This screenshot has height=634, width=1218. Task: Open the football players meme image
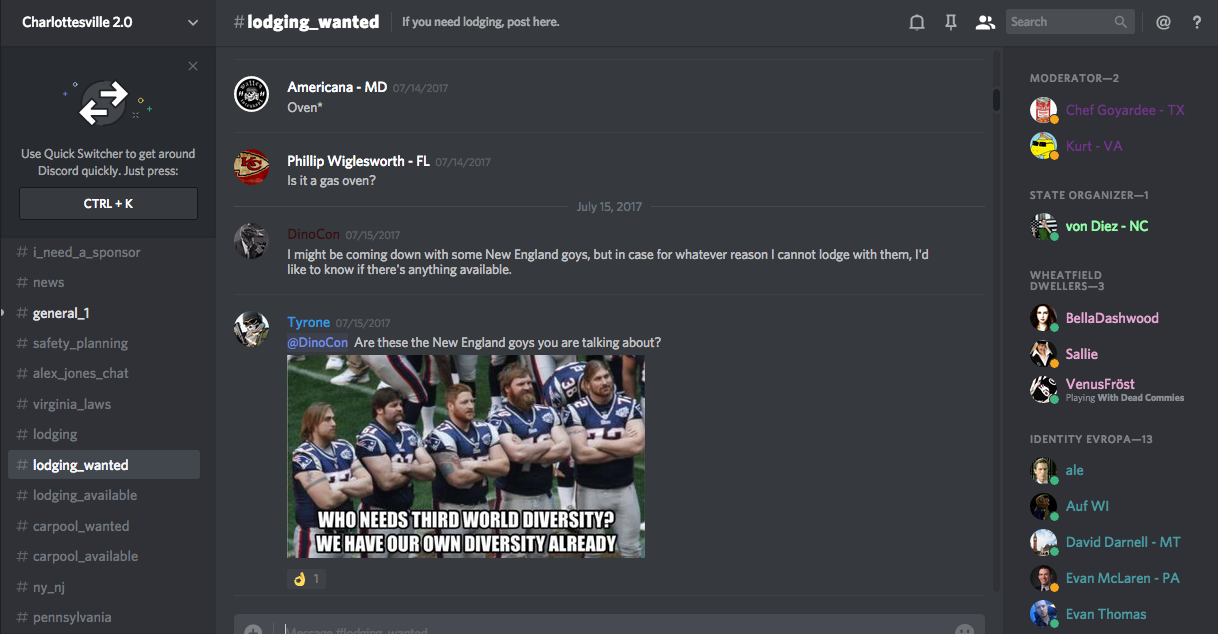[x=466, y=457]
